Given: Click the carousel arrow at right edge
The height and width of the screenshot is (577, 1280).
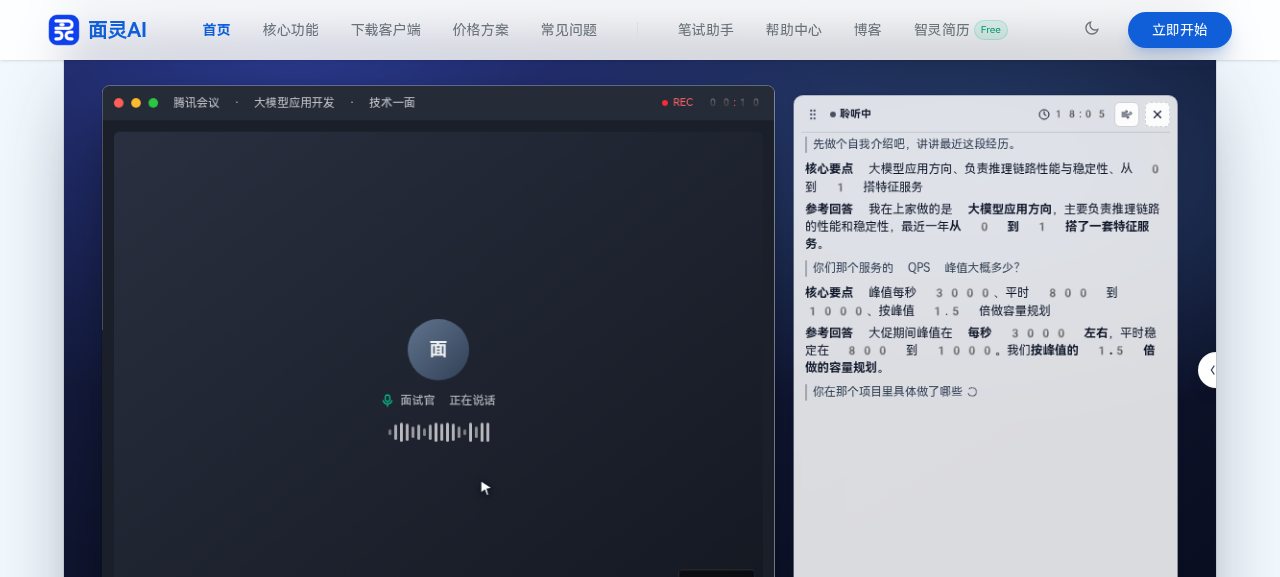Looking at the screenshot, I should (1208, 370).
